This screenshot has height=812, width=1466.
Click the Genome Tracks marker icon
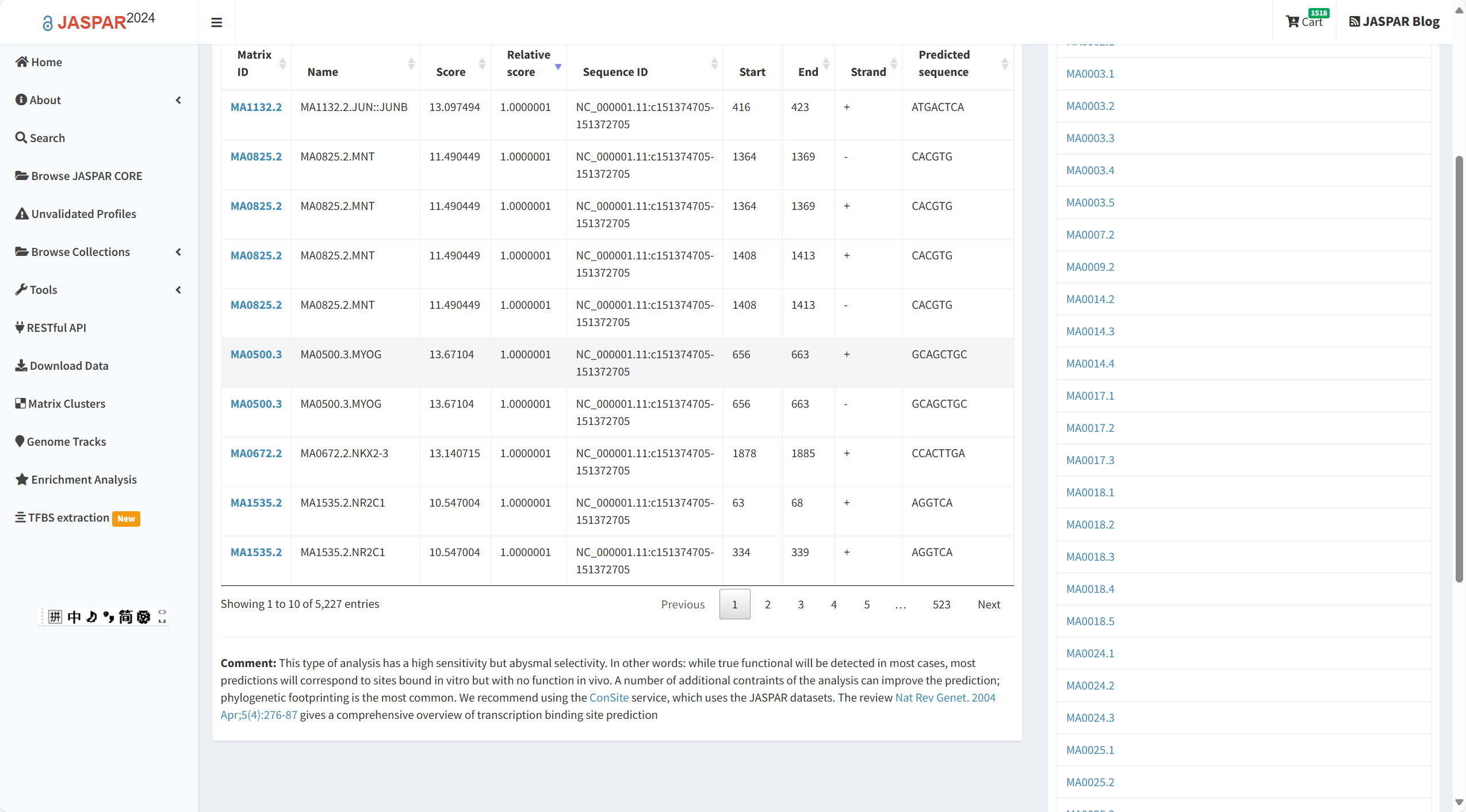click(x=20, y=441)
